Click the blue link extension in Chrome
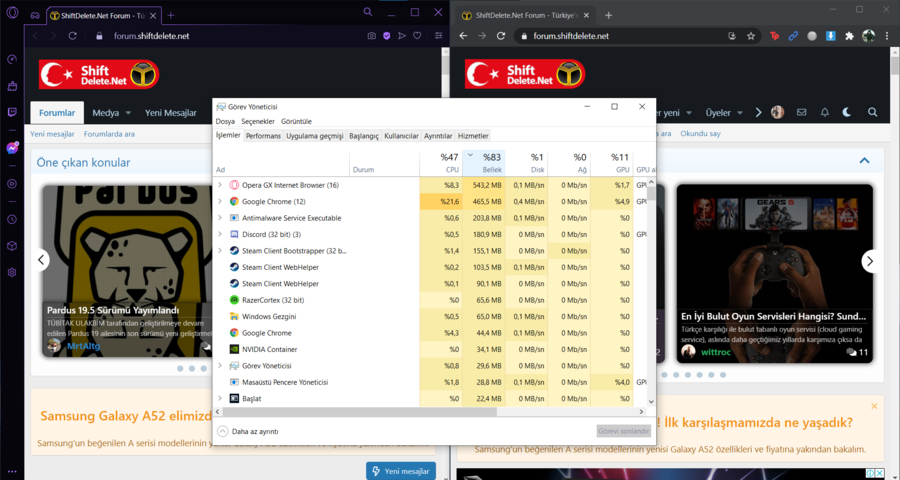Image resolution: width=900 pixels, height=480 pixels. pyautogui.click(x=793, y=36)
